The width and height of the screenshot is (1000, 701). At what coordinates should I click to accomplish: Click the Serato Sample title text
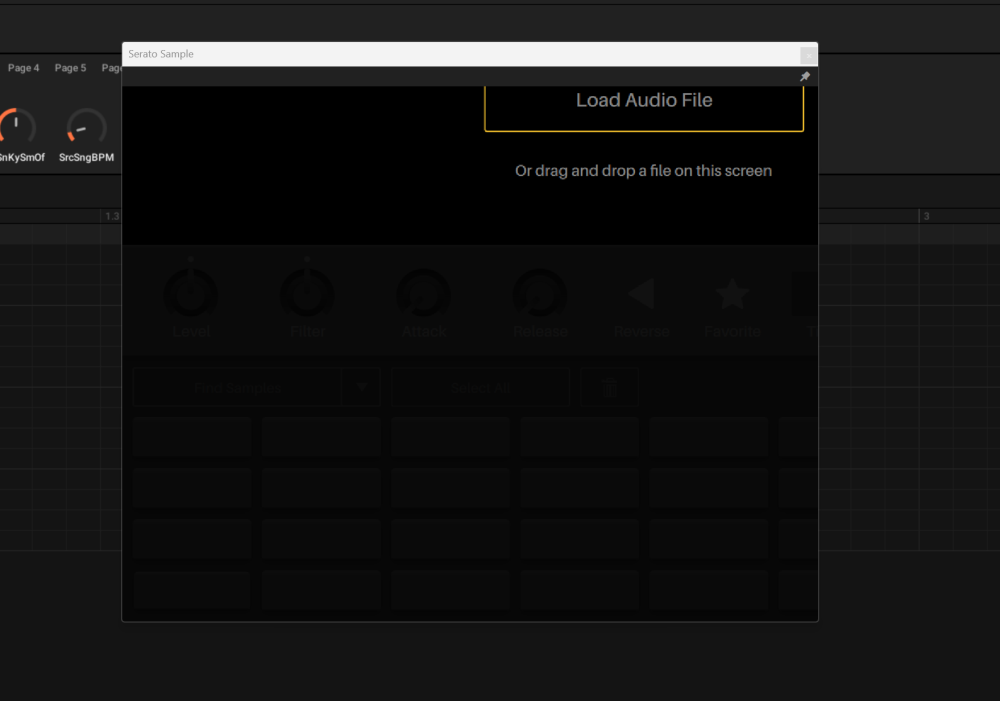[x=161, y=54]
